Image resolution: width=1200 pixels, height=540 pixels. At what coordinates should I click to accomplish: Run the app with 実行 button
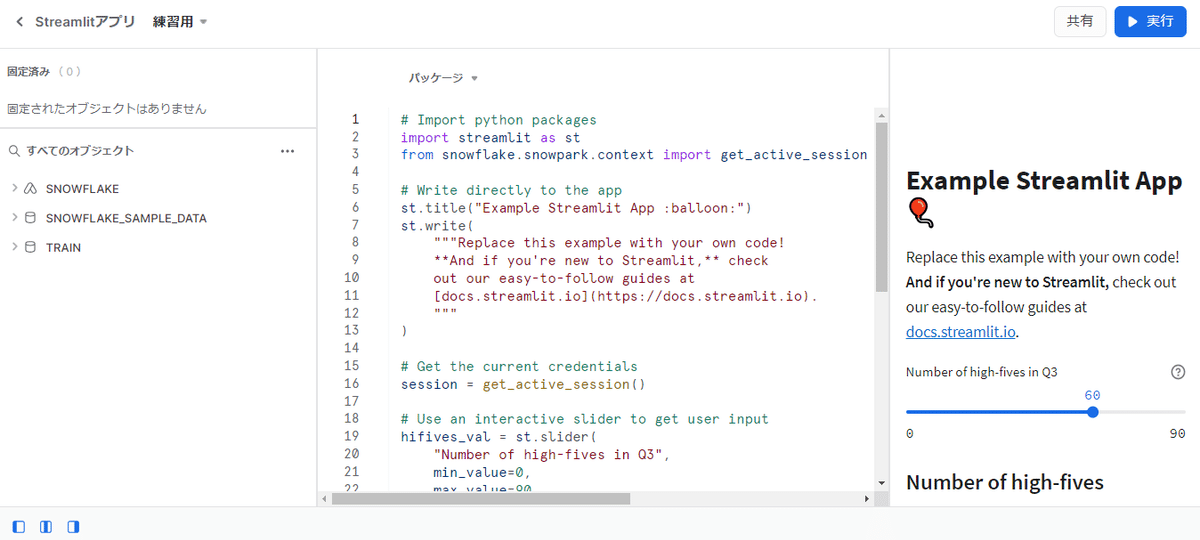1150,21
